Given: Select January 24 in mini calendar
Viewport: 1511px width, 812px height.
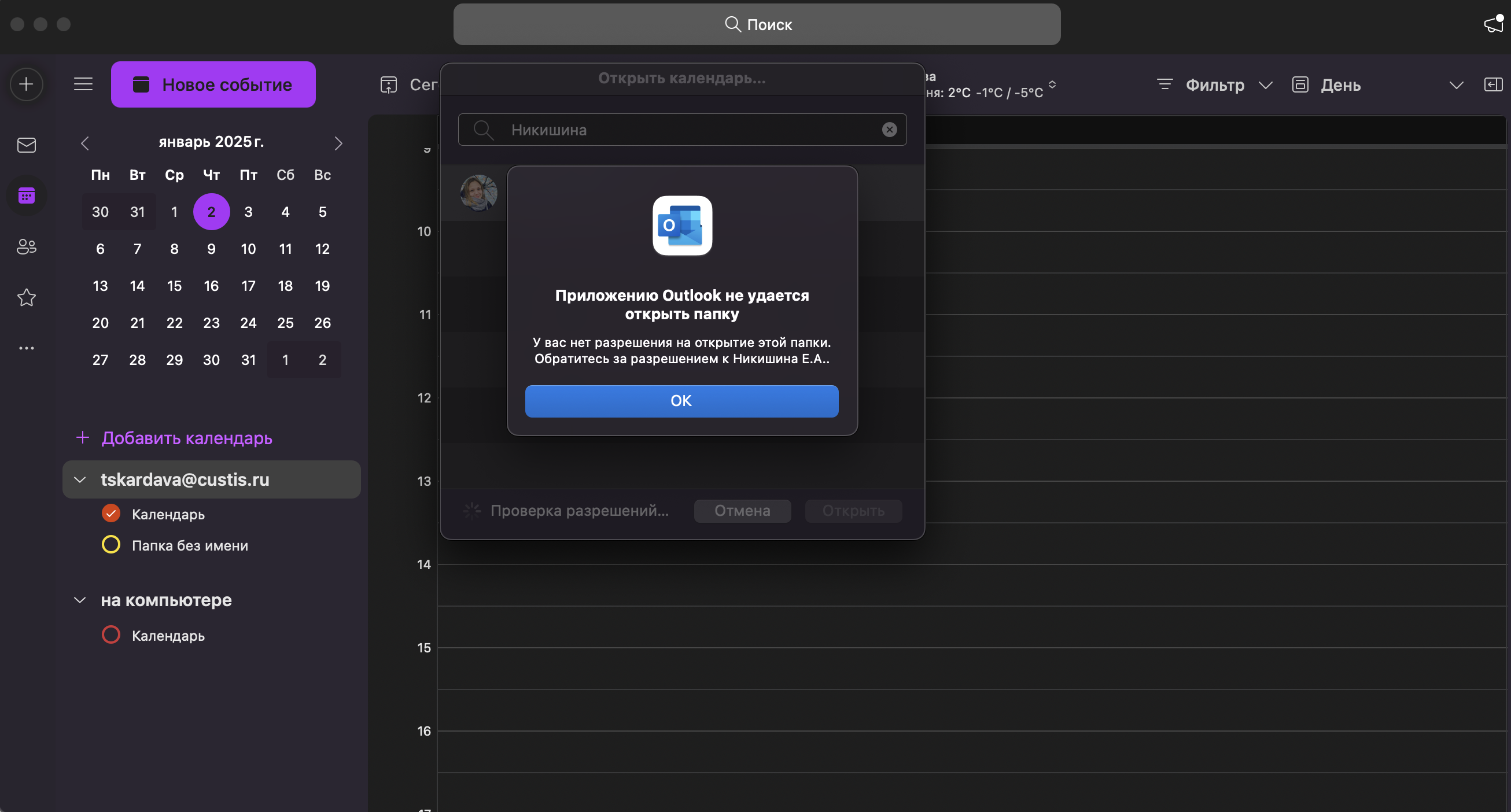Looking at the screenshot, I should click(x=248, y=323).
